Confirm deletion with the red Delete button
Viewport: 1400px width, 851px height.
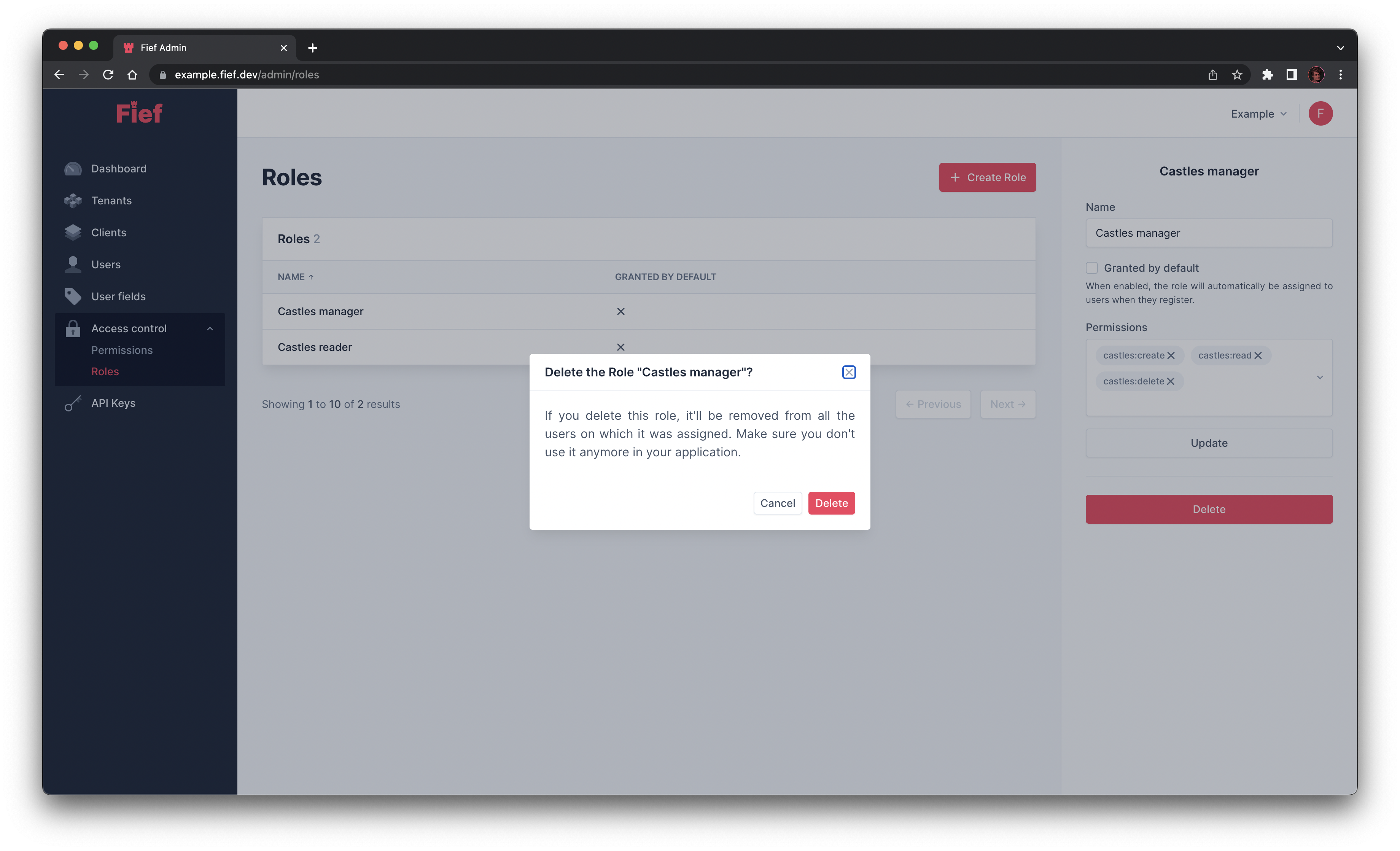click(x=831, y=503)
